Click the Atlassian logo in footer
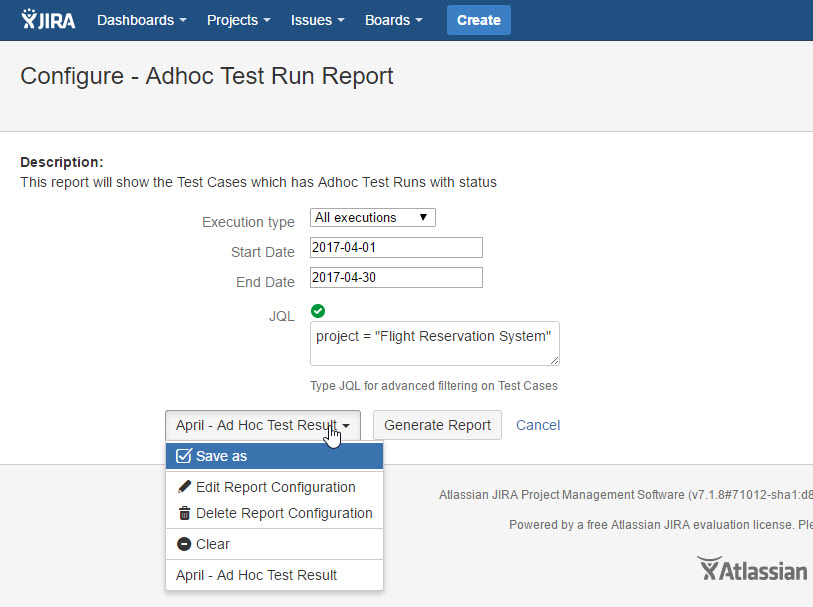The width and height of the screenshot is (813, 607). (x=752, y=570)
